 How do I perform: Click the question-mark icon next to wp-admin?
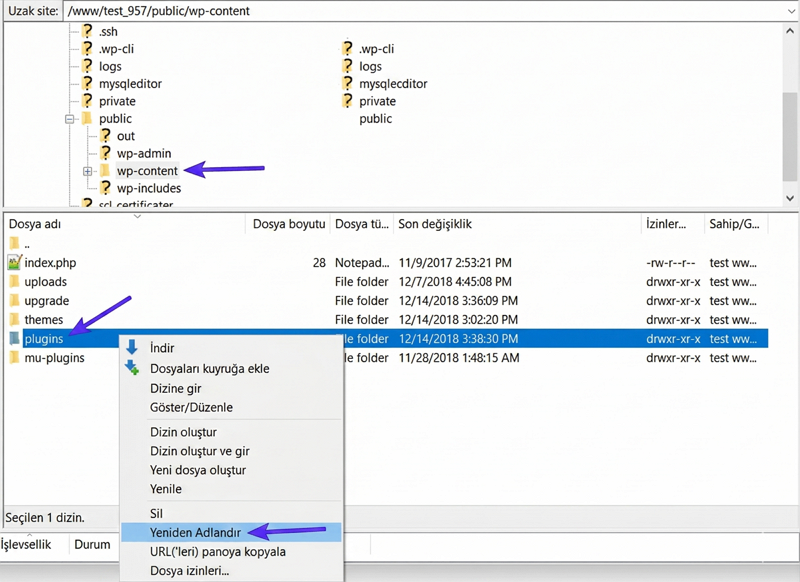pyautogui.click(x=105, y=153)
